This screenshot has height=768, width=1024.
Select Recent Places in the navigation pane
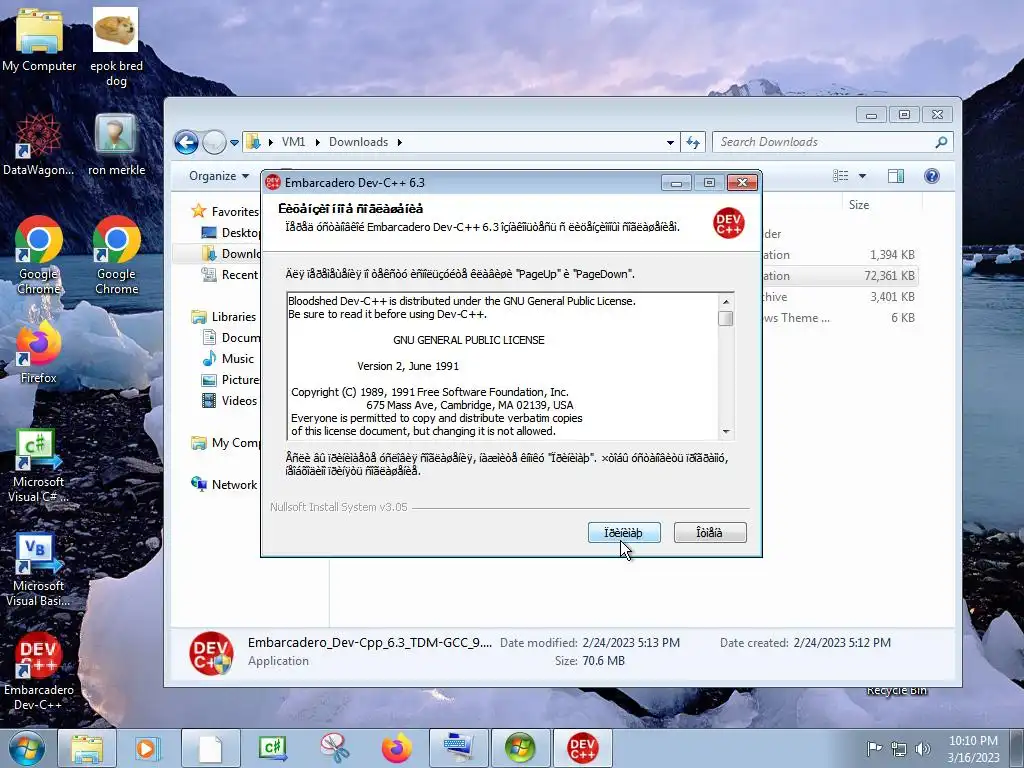point(230,275)
